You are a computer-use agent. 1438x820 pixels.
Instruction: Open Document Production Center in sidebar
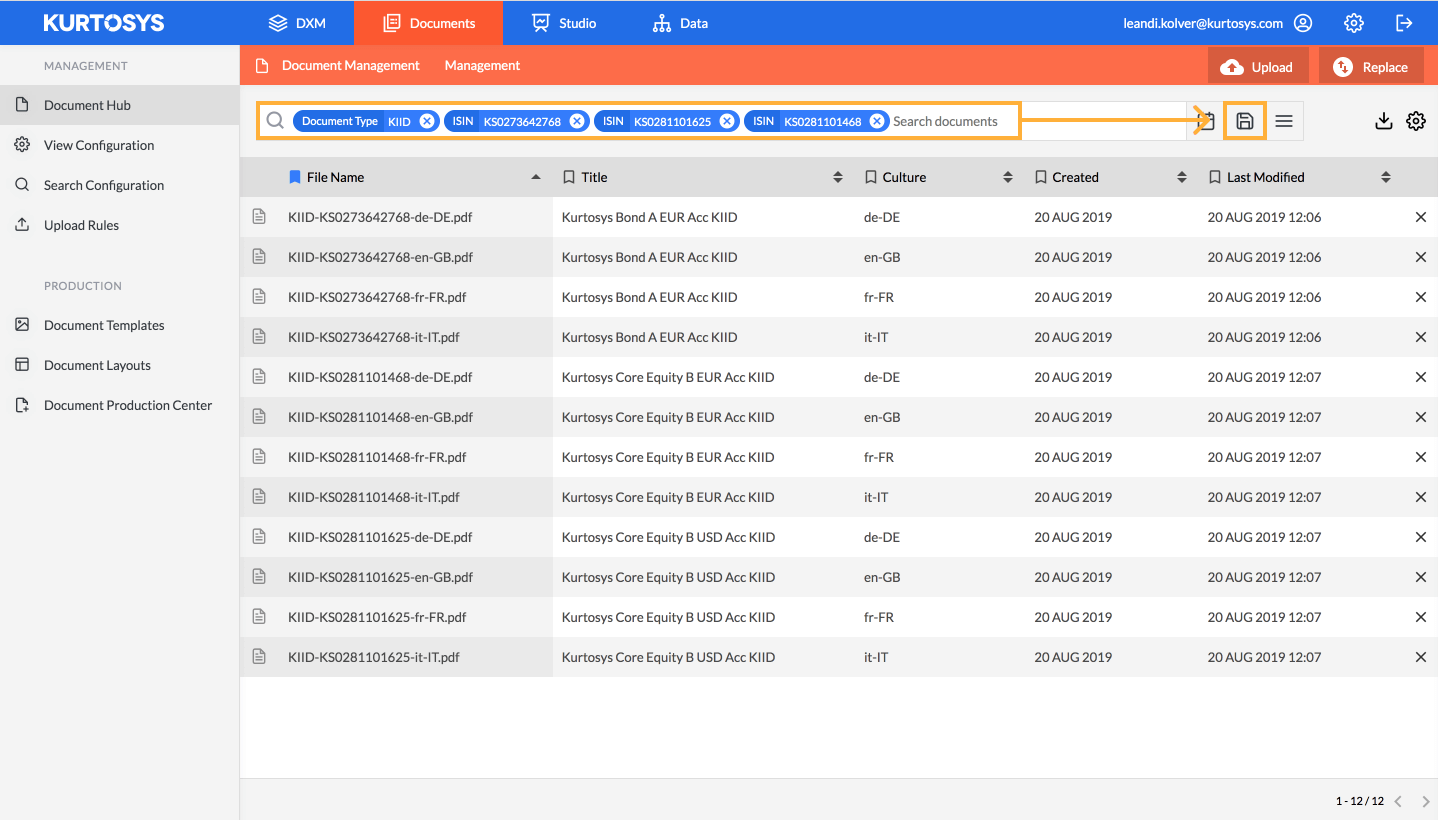(119, 405)
